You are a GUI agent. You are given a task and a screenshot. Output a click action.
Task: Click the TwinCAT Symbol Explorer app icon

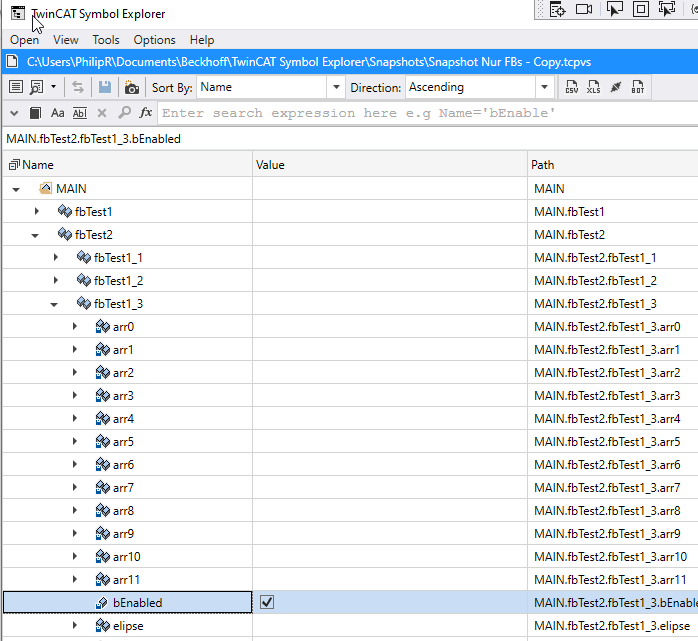pyautogui.click(x=18, y=13)
